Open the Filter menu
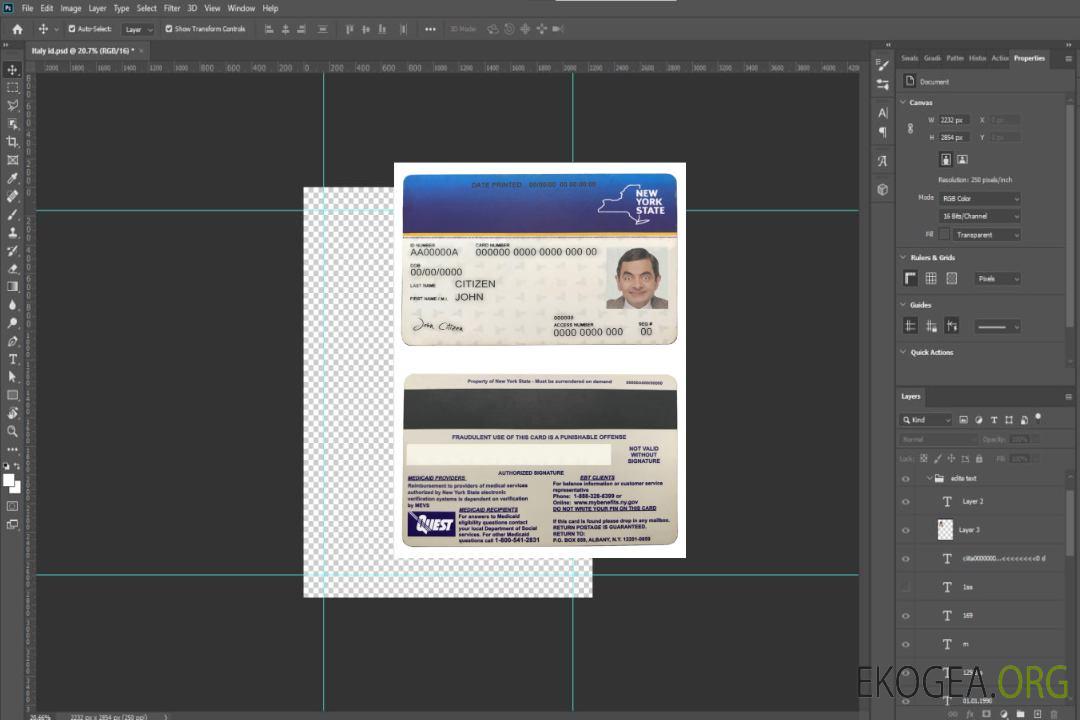The image size is (1080, 720). coord(172,8)
